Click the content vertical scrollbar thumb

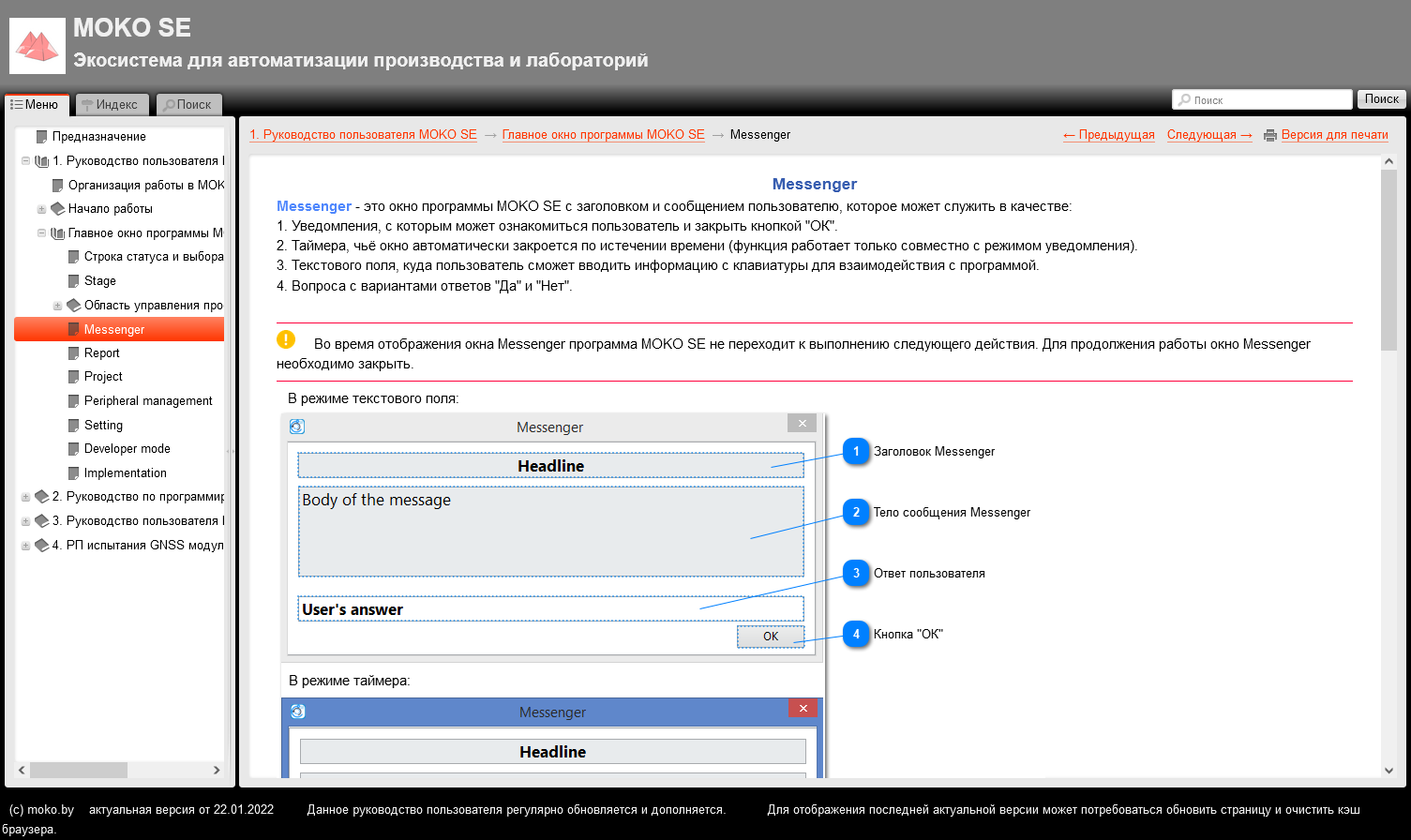(1388, 261)
